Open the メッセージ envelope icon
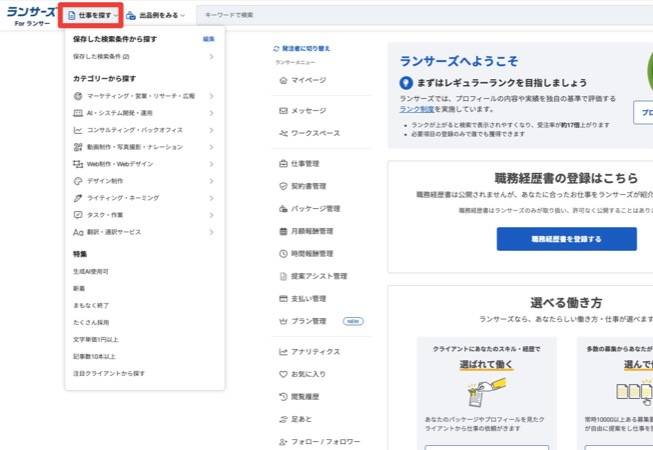 283,111
